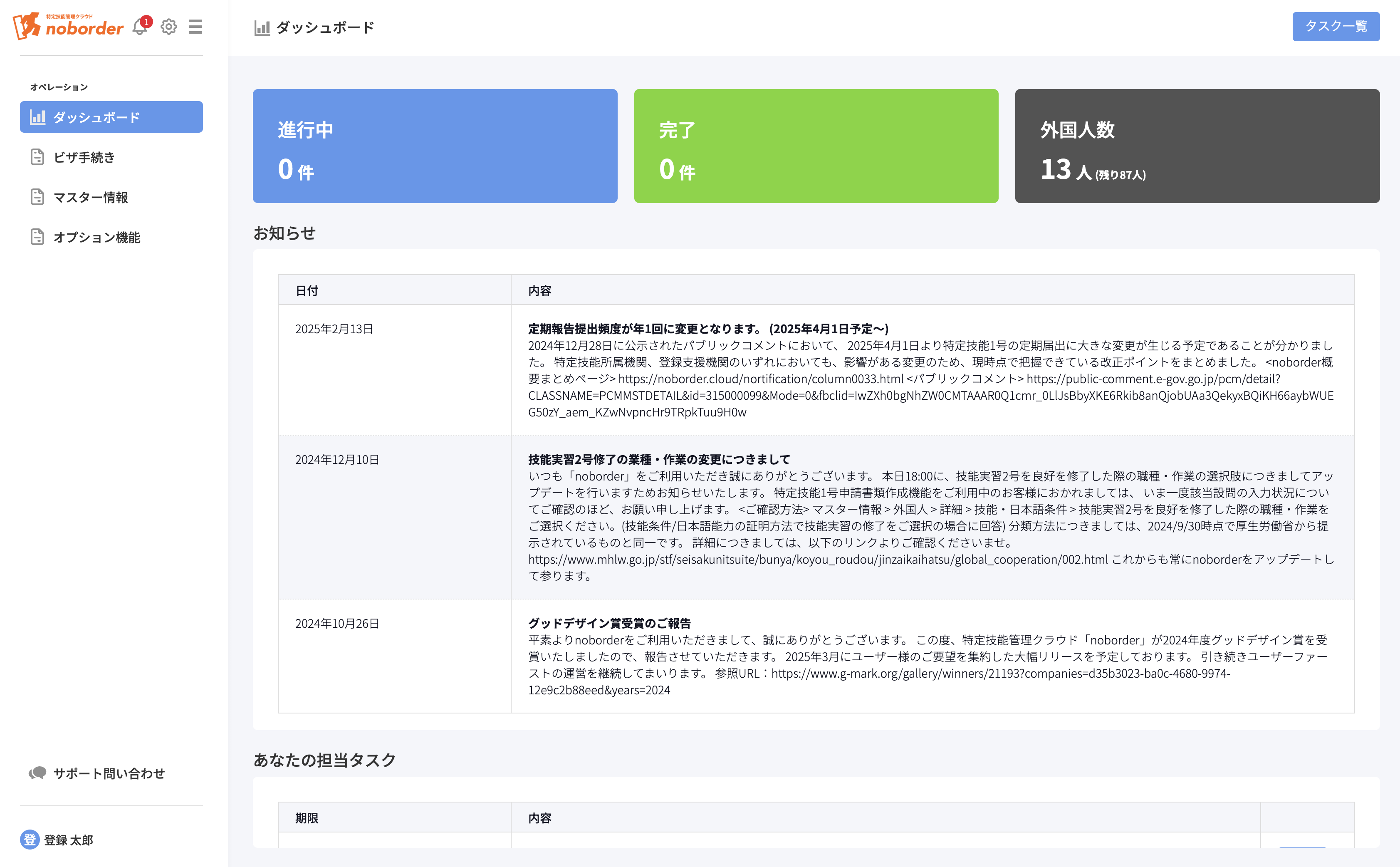Expand the オプション機能 menu

pyautogui.click(x=96, y=237)
